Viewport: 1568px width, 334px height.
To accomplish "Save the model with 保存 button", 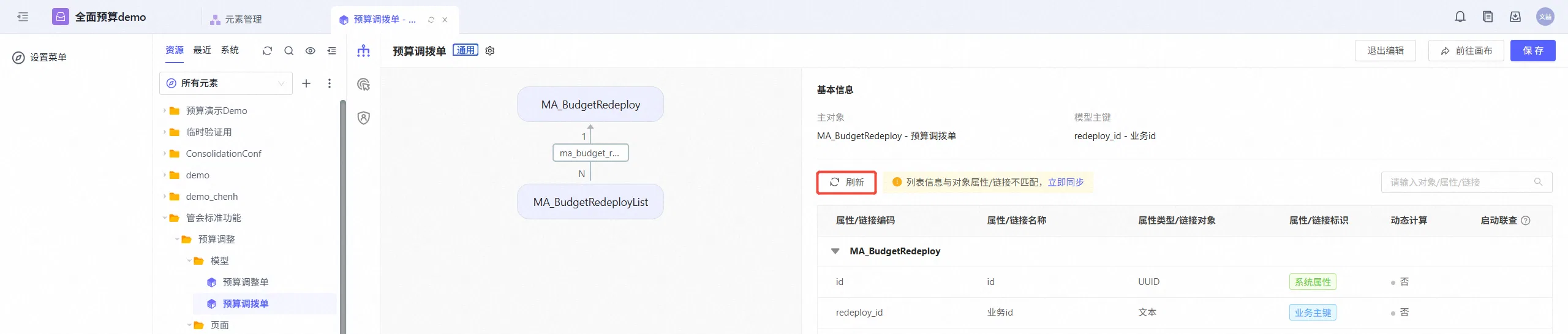I will click(x=1533, y=51).
